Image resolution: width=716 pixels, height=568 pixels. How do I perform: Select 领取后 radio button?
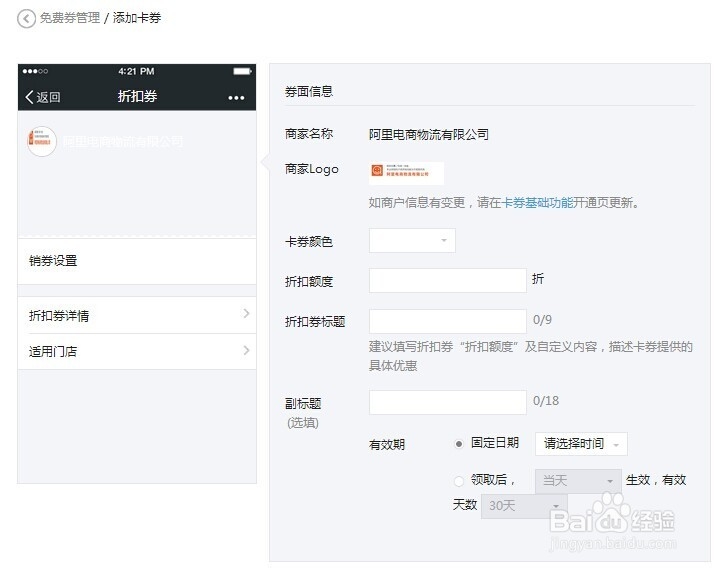tap(459, 481)
